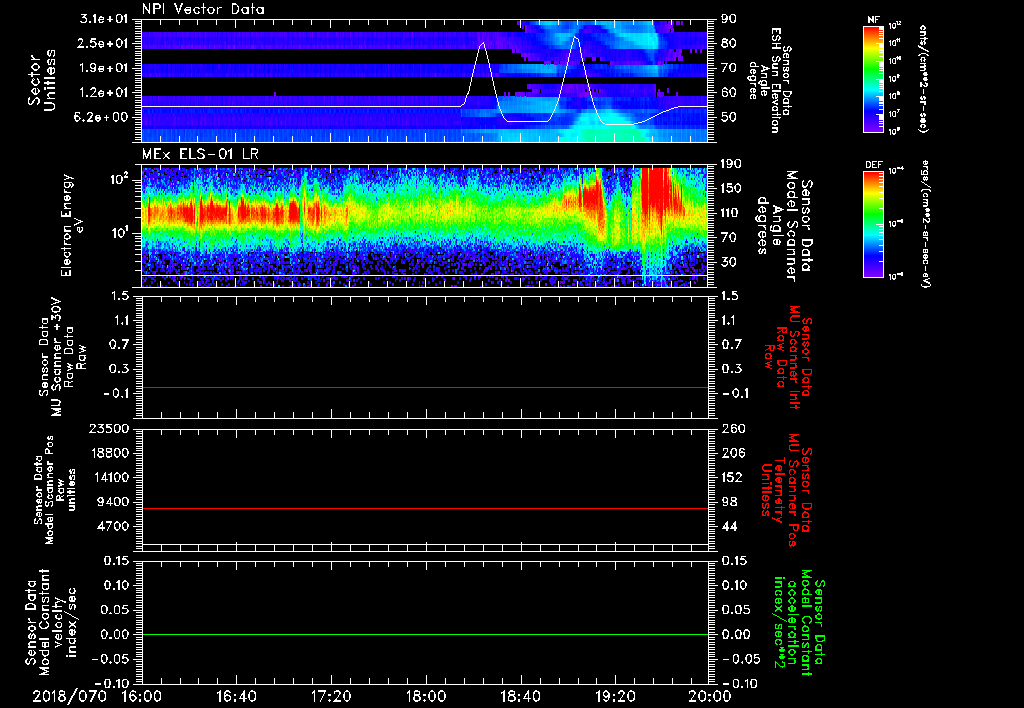Click the 2.5e+01 sector tick label
The image size is (1024, 708).
(x=104, y=43)
